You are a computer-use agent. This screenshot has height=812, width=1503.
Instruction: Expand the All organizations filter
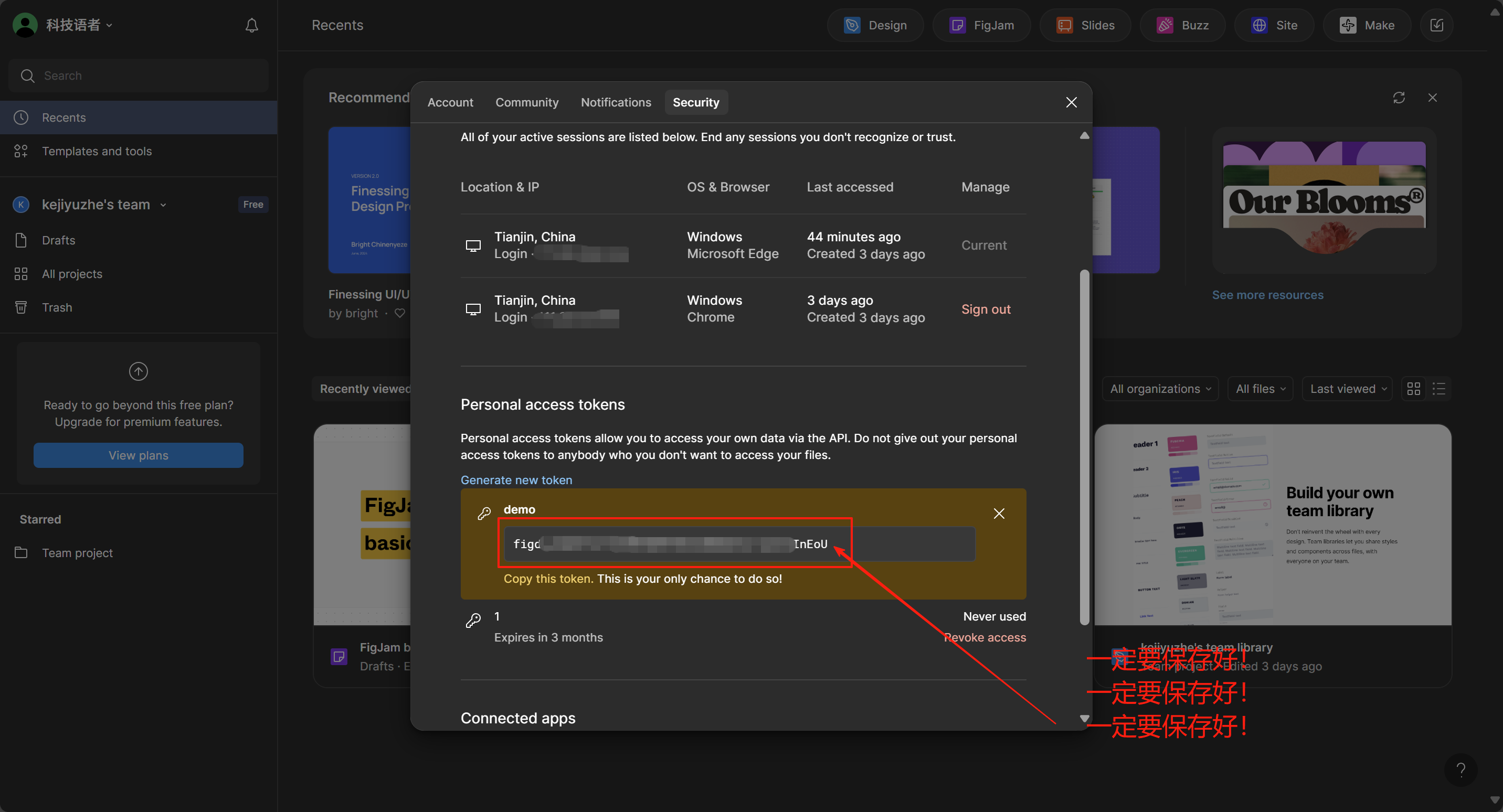tap(1160, 389)
